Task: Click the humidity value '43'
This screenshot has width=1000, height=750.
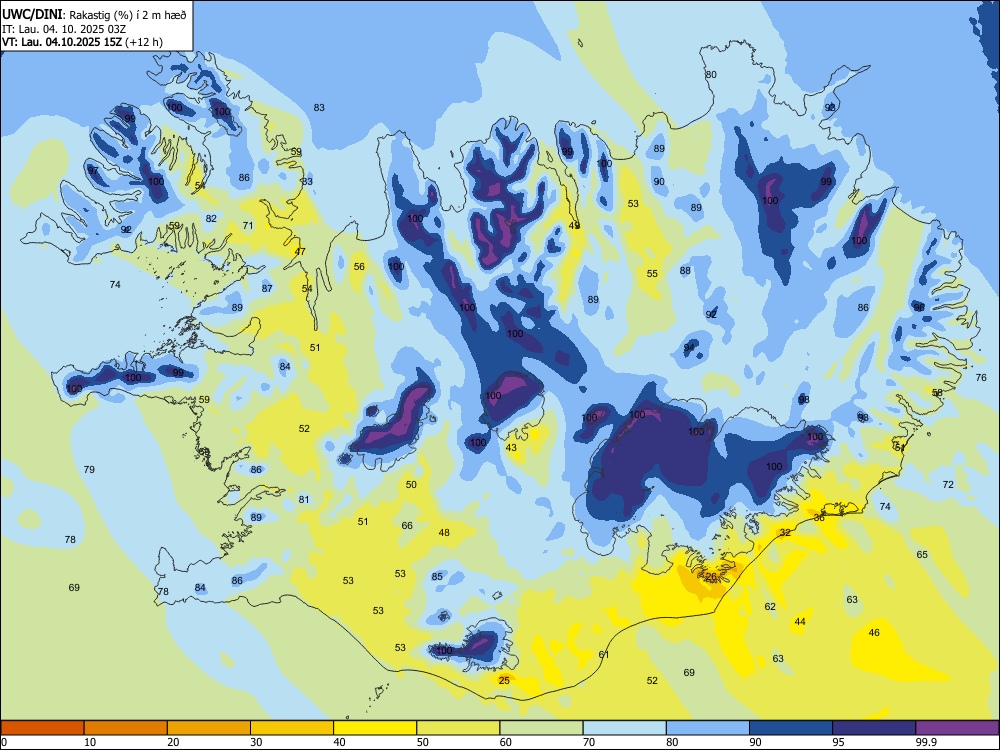Action: [x=511, y=448]
